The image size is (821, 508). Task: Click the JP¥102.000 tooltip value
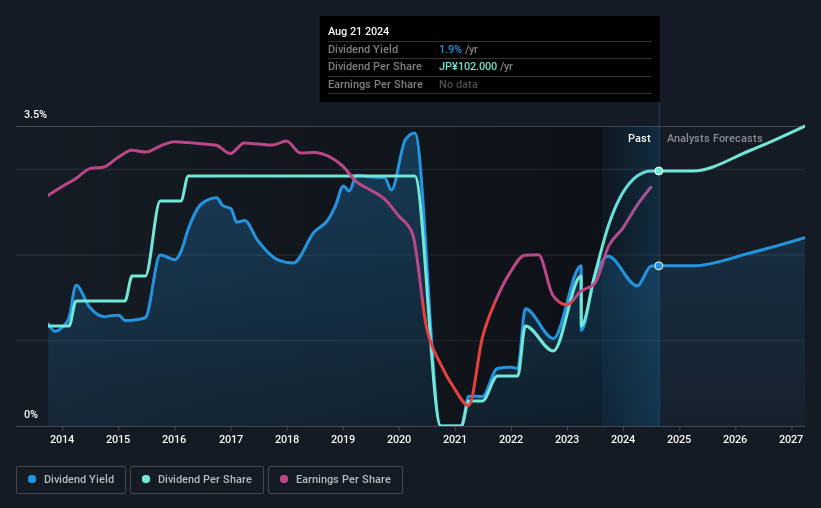(x=468, y=67)
